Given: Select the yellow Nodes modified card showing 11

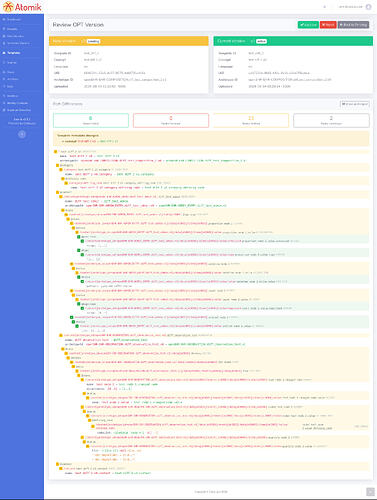Looking at the screenshot, I should 251,120.
